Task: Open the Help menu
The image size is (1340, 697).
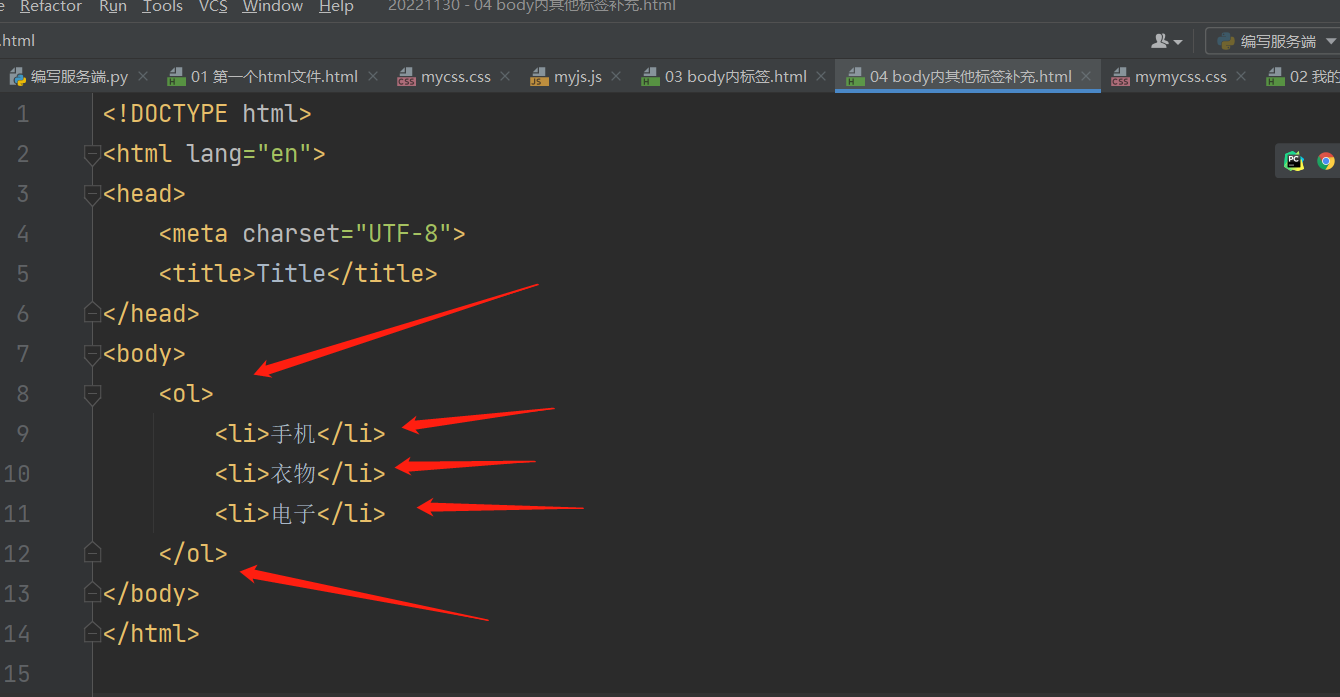Action: (x=336, y=6)
